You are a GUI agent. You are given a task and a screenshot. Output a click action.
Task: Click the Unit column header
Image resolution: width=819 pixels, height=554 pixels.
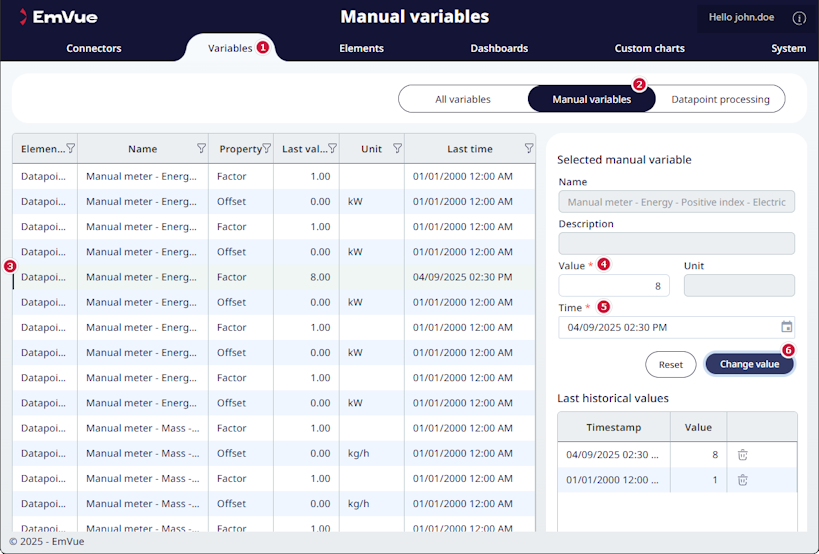[x=371, y=149]
